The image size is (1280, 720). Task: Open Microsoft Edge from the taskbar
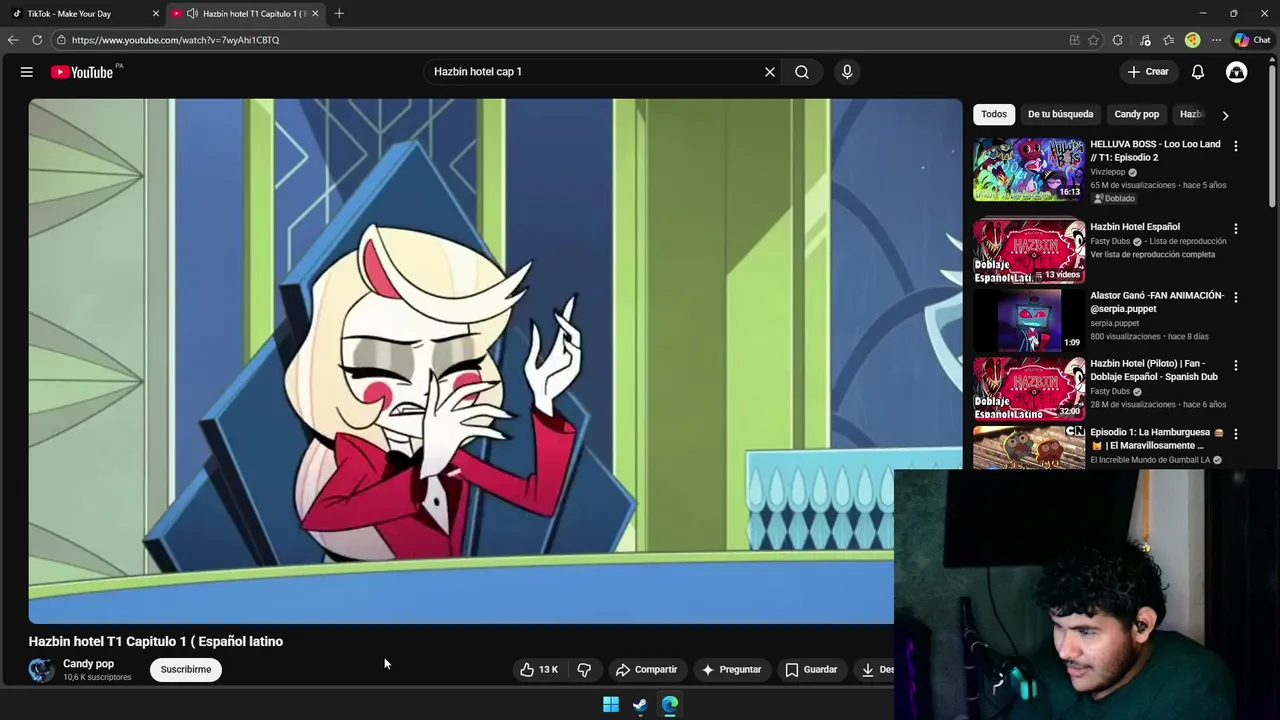tap(670, 704)
